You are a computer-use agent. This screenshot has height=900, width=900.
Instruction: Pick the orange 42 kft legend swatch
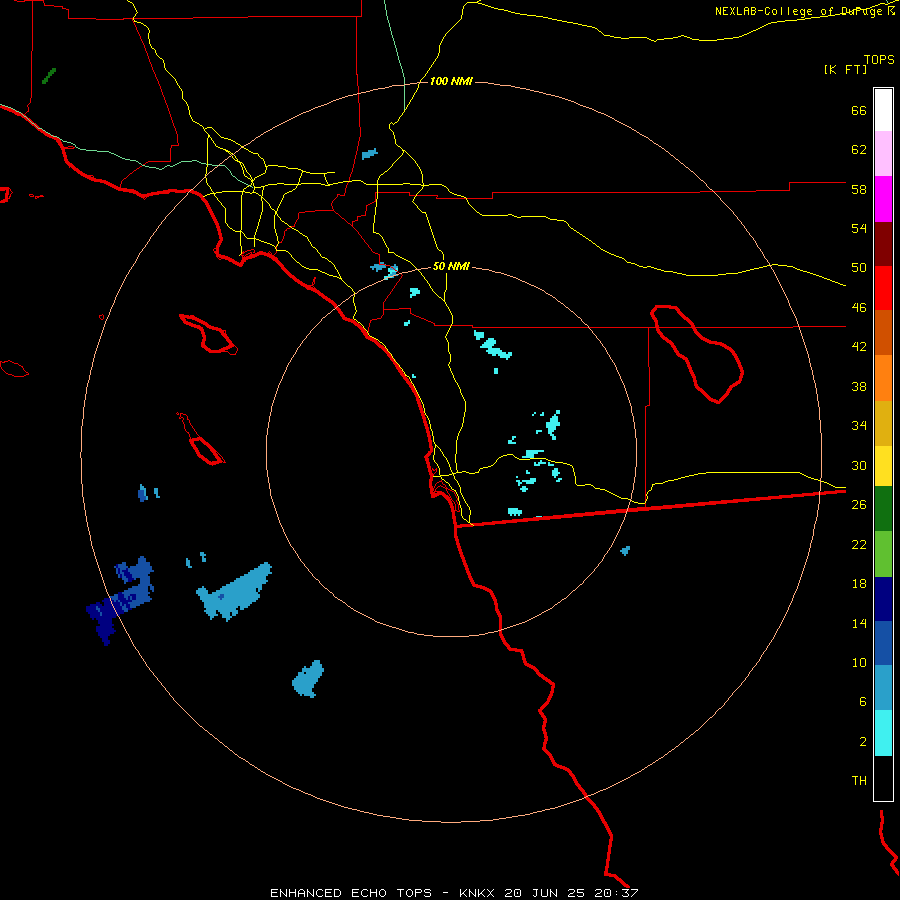point(883,378)
